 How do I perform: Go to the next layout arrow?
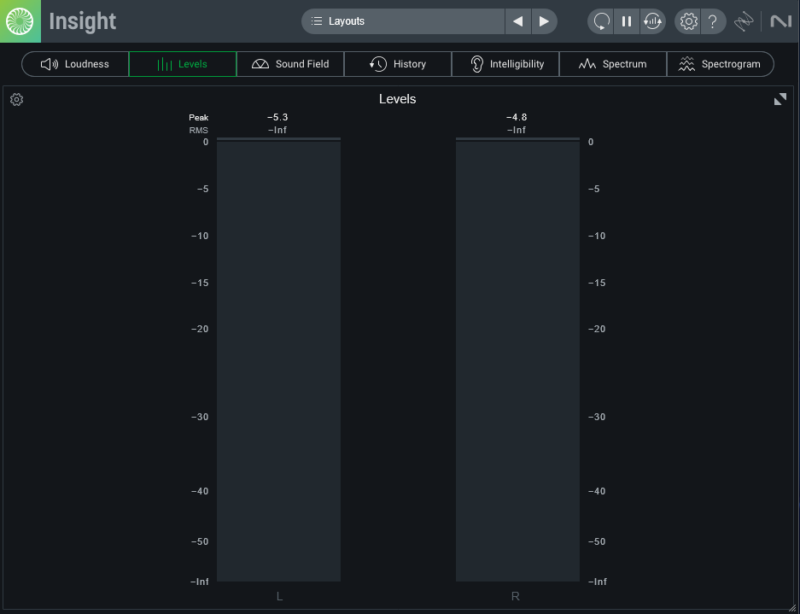(544, 21)
